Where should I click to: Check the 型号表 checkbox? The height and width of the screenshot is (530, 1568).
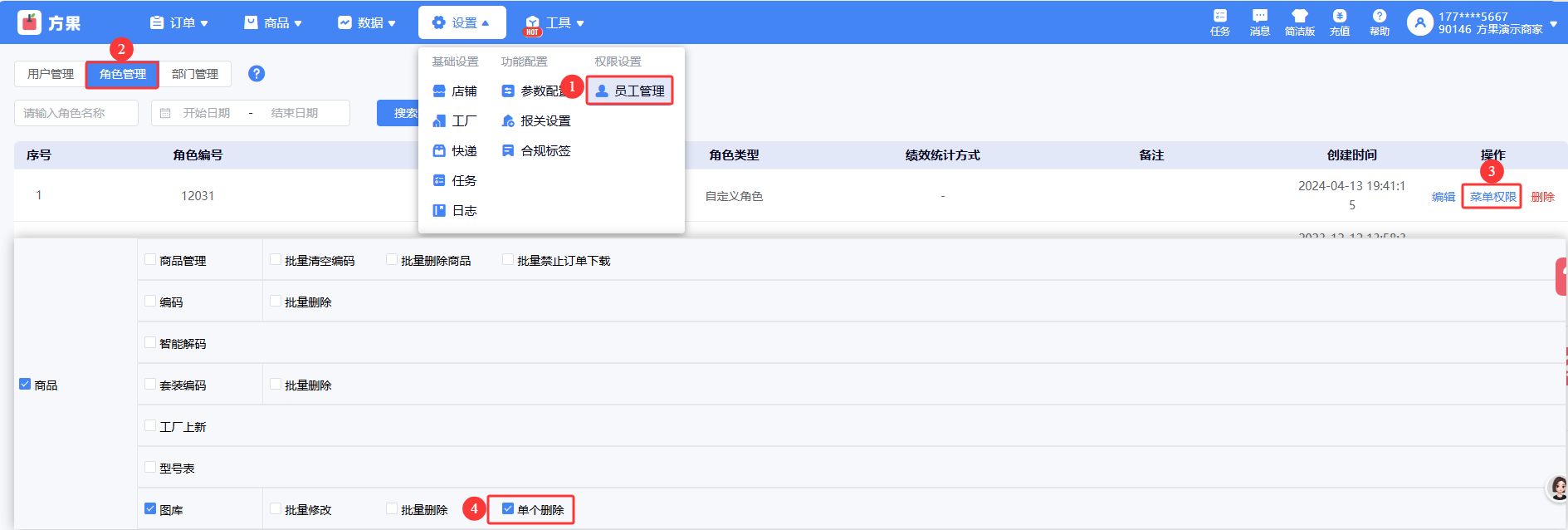pos(150,467)
